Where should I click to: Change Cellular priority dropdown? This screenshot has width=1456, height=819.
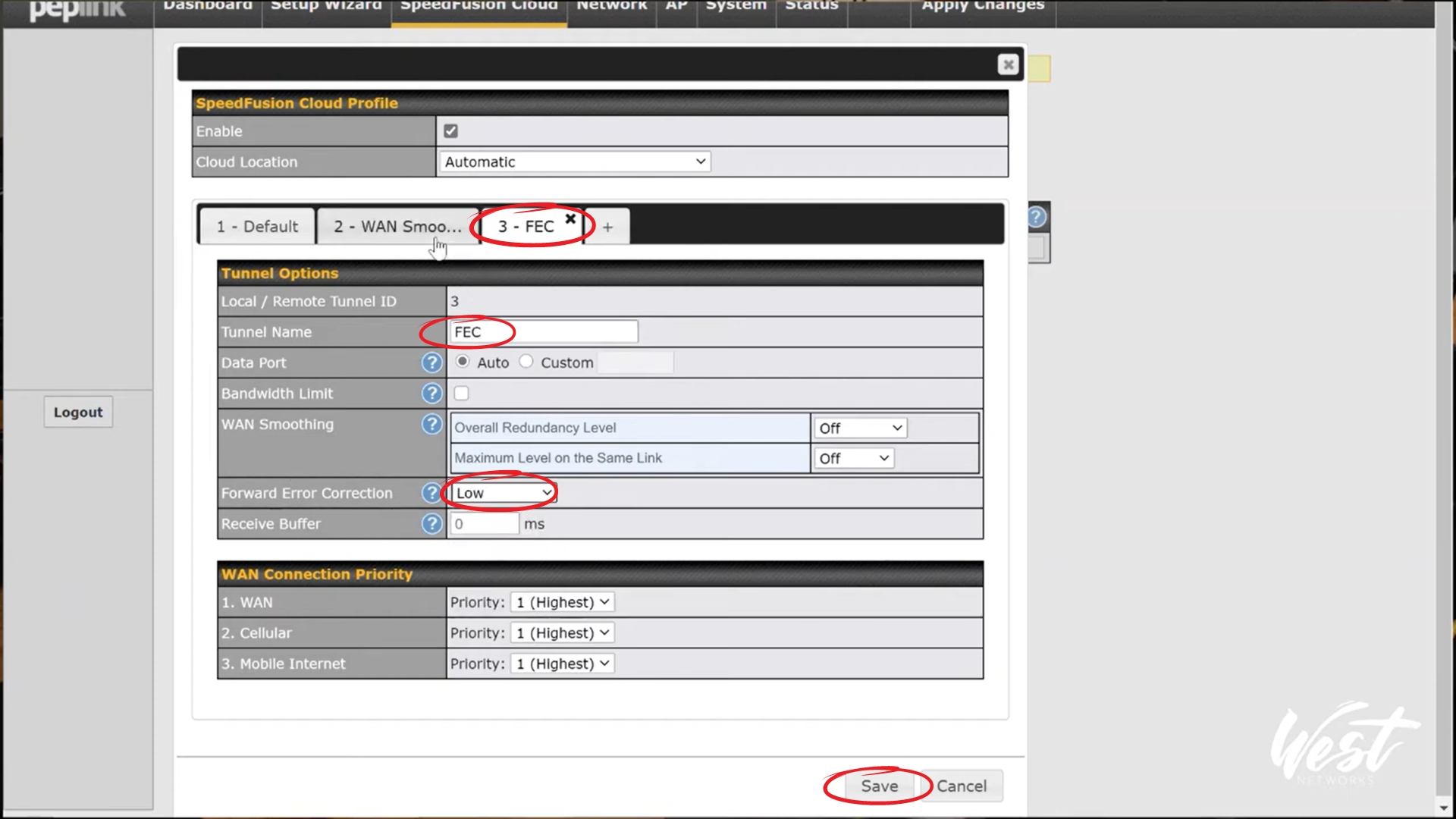[563, 632]
